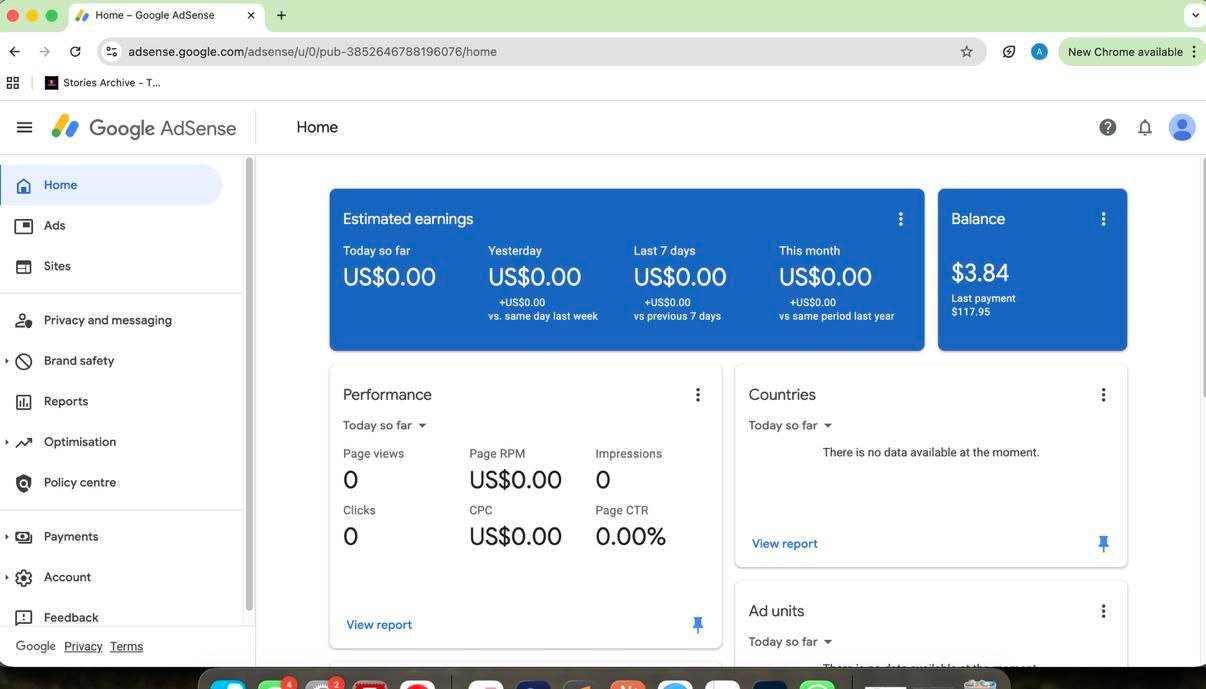Click the browser address bar
This screenshot has width=1206, height=689.
[x=540, y=52]
